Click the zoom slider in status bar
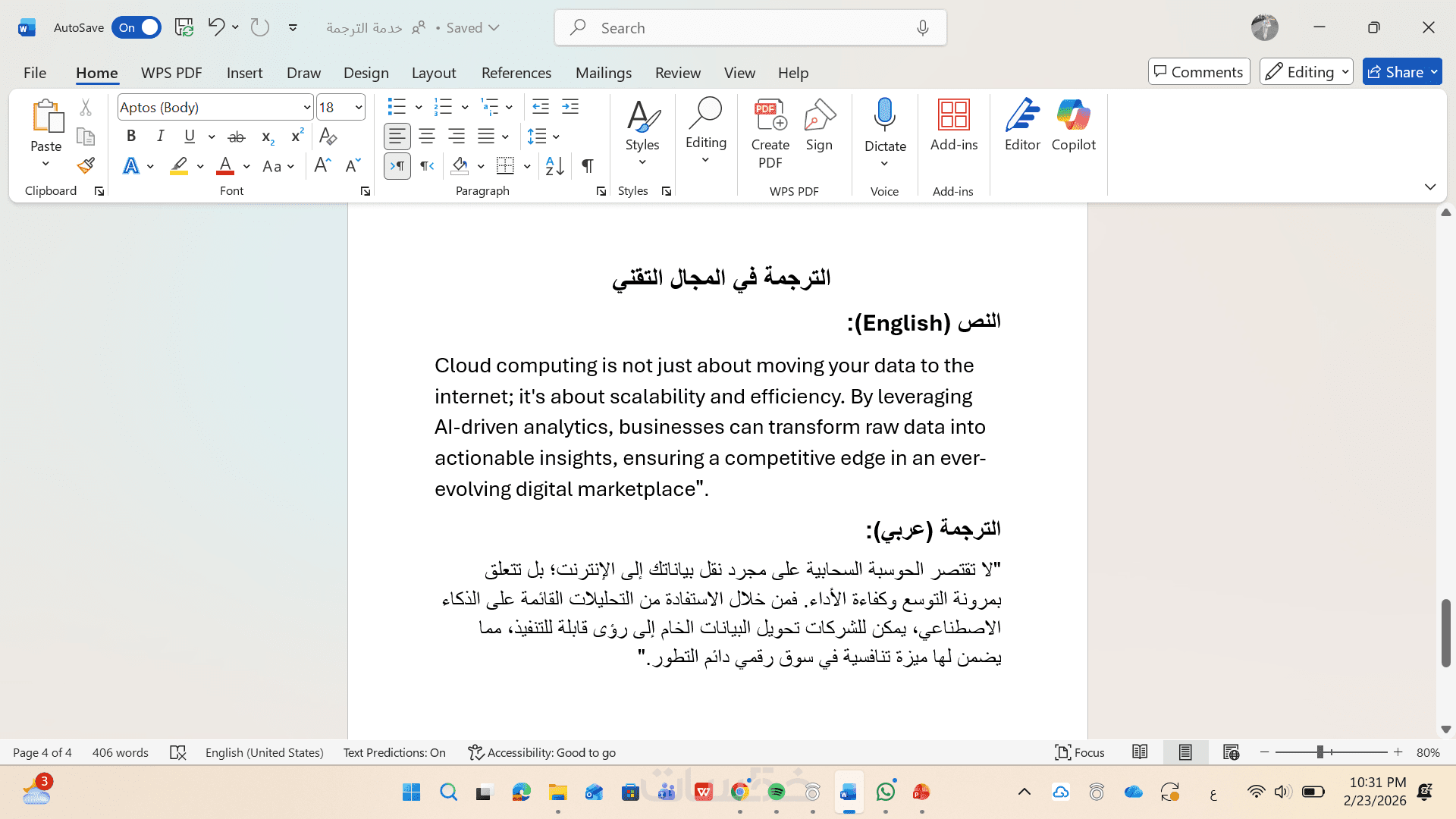Viewport: 1456px width, 819px height. pos(1320,752)
